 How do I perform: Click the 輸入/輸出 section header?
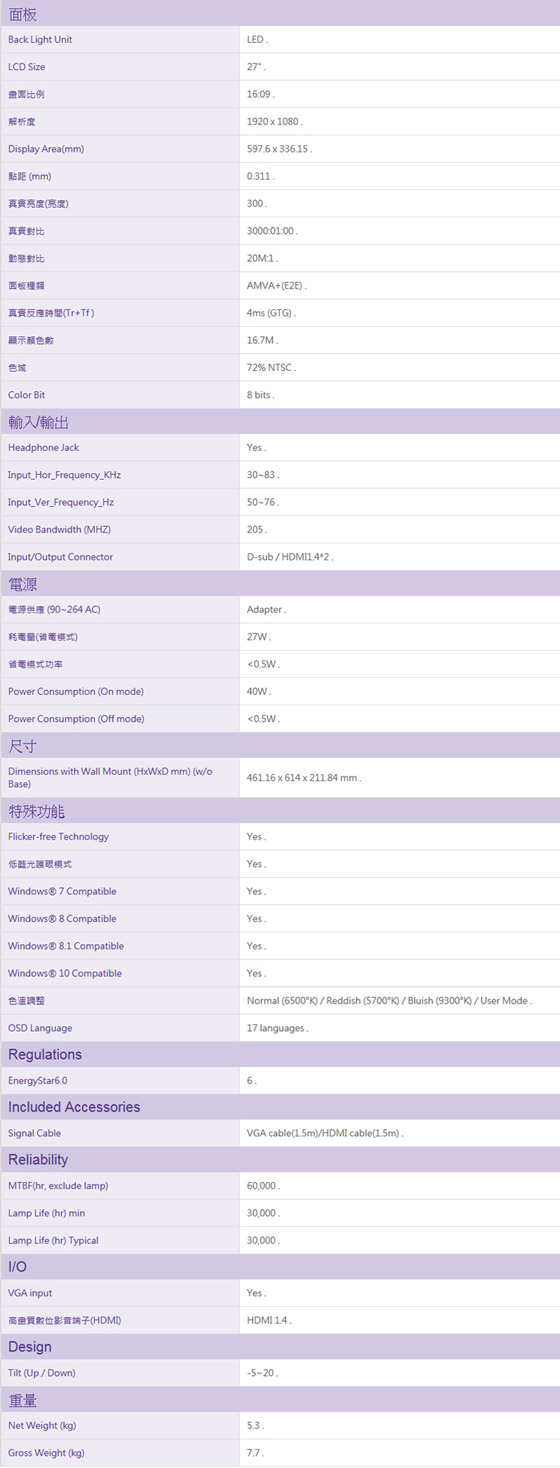(x=39, y=421)
